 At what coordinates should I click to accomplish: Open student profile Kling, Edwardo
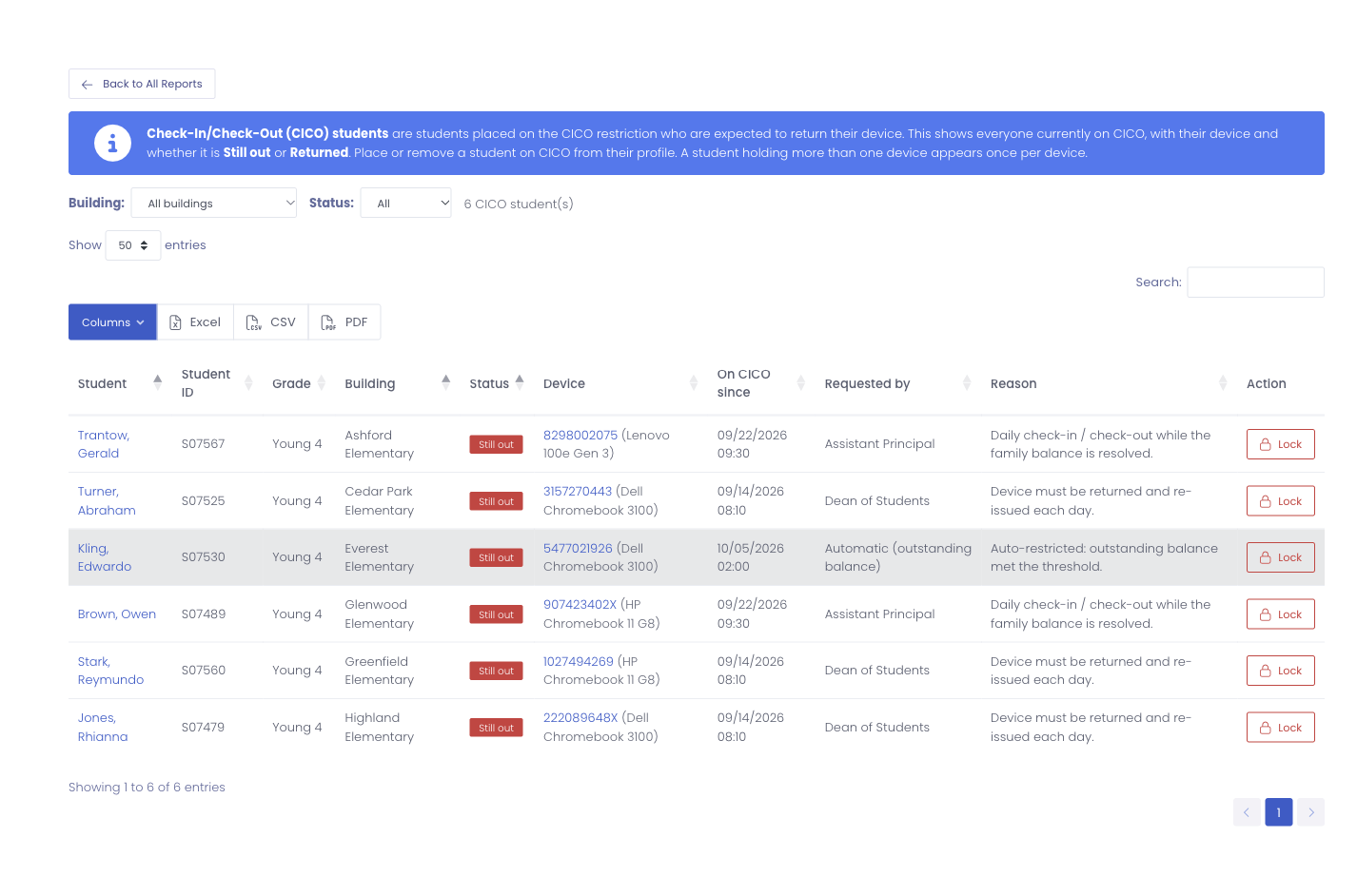(x=105, y=557)
